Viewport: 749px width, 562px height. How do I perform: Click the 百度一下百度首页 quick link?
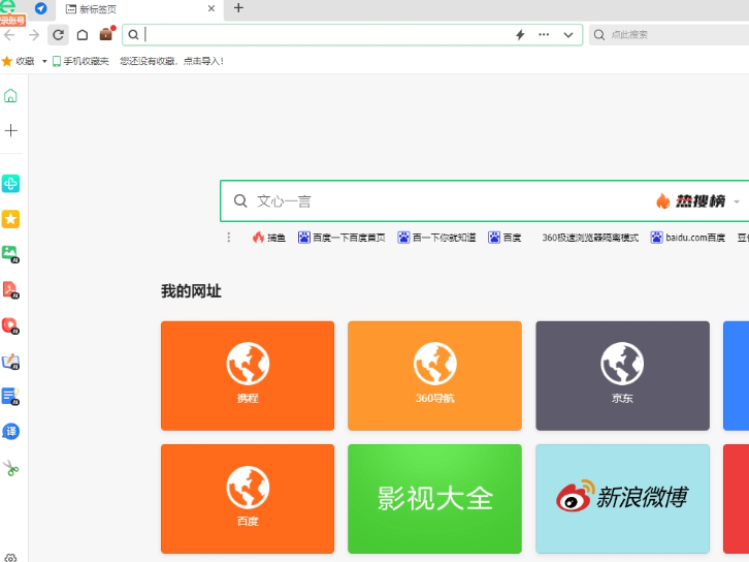[342, 237]
